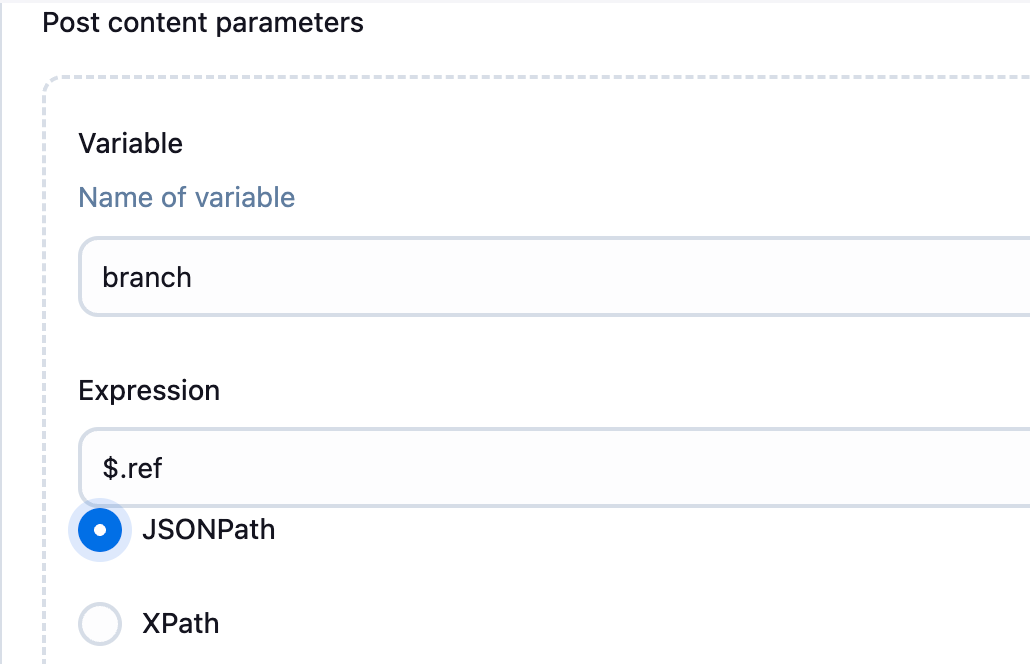Click the "Expression" field label
This screenshot has height=664, width=1030.
pos(149,390)
